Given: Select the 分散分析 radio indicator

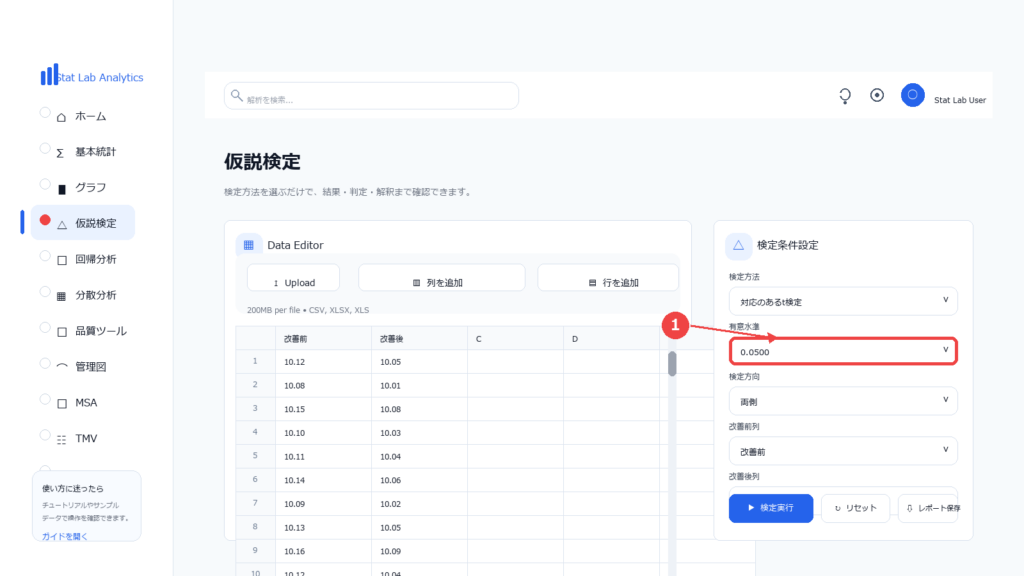Looking at the screenshot, I should click(45, 292).
